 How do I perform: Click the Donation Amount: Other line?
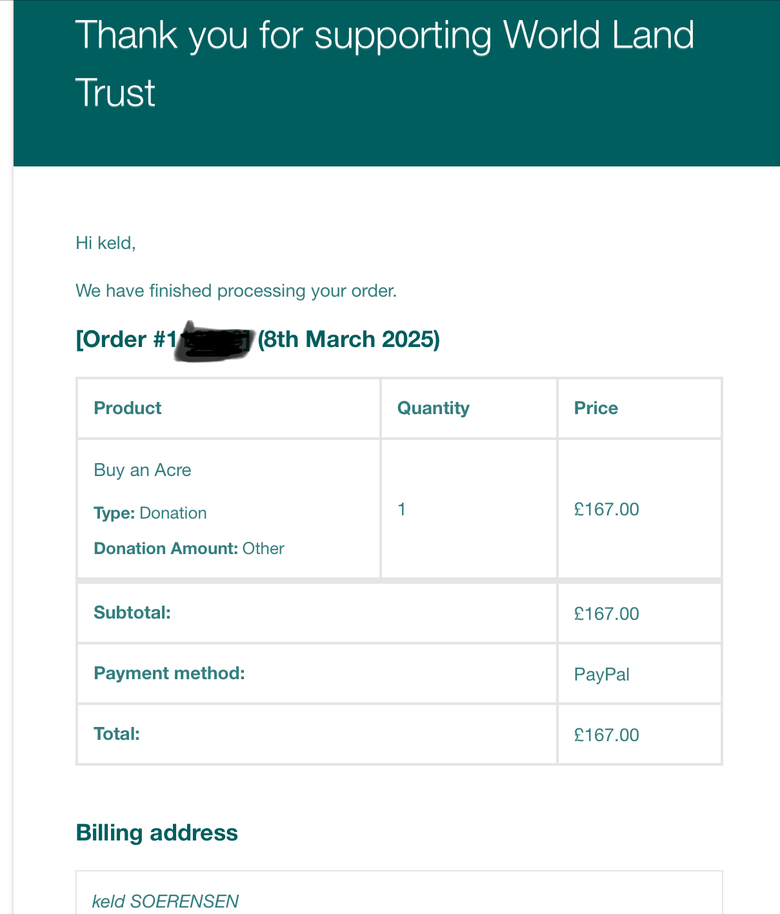(189, 549)
